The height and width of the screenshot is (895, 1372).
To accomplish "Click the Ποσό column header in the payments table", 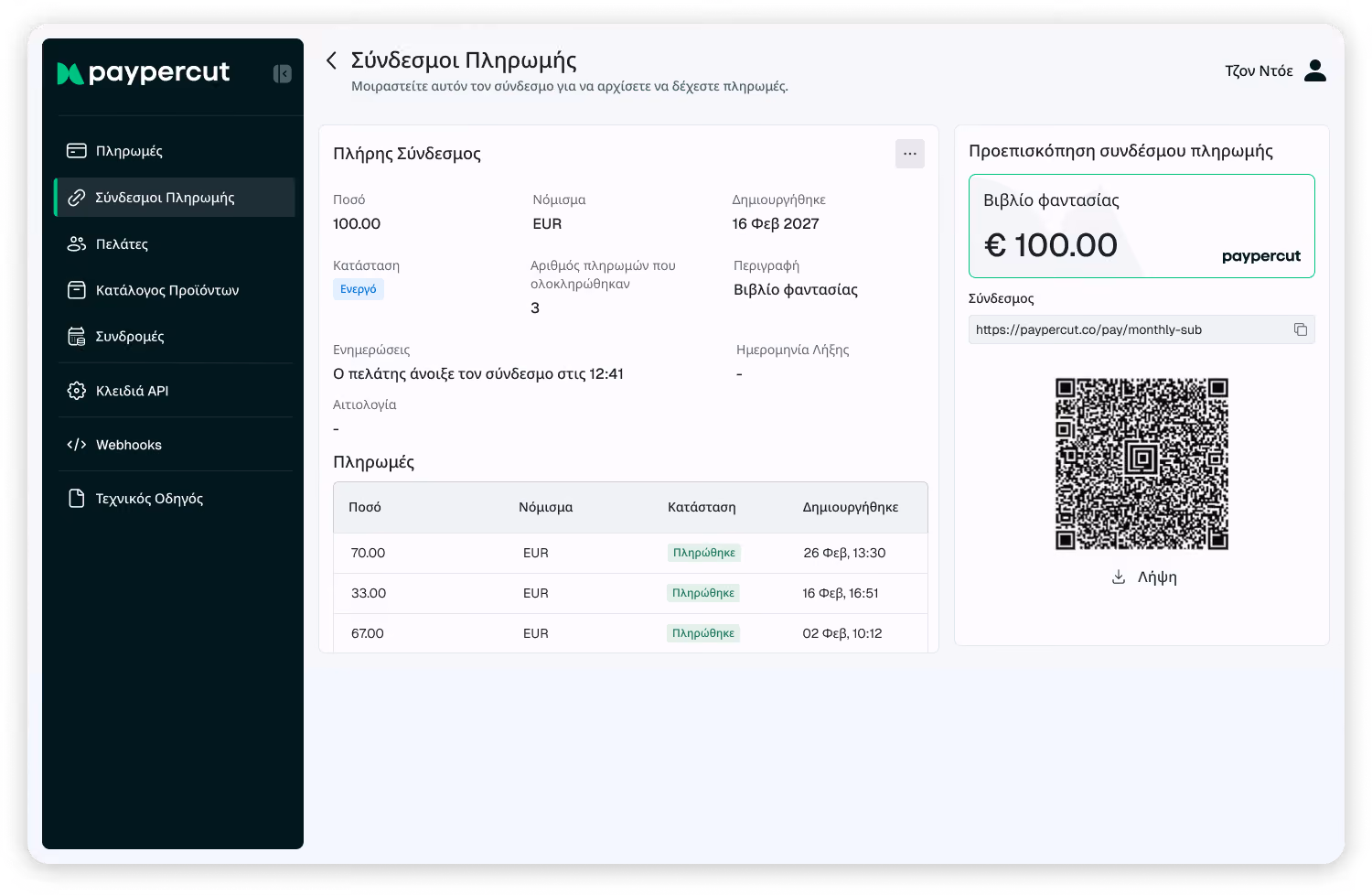I will point(365,507).
